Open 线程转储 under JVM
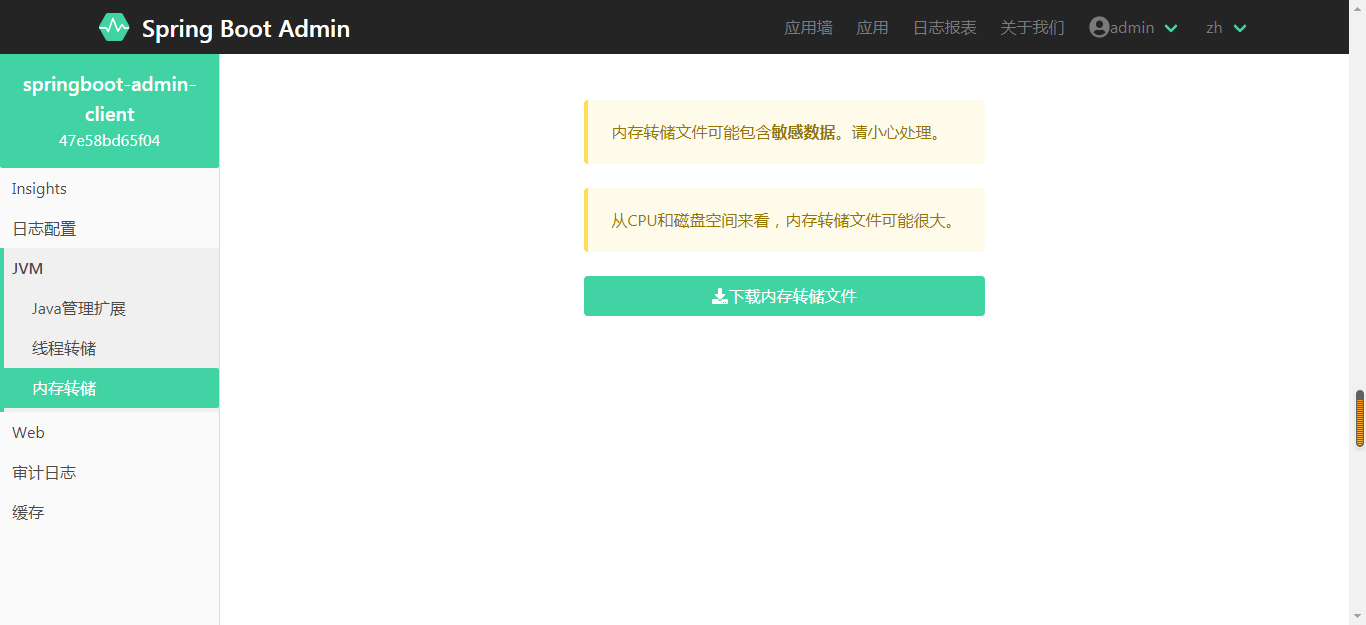 click(x=110, y=349)
